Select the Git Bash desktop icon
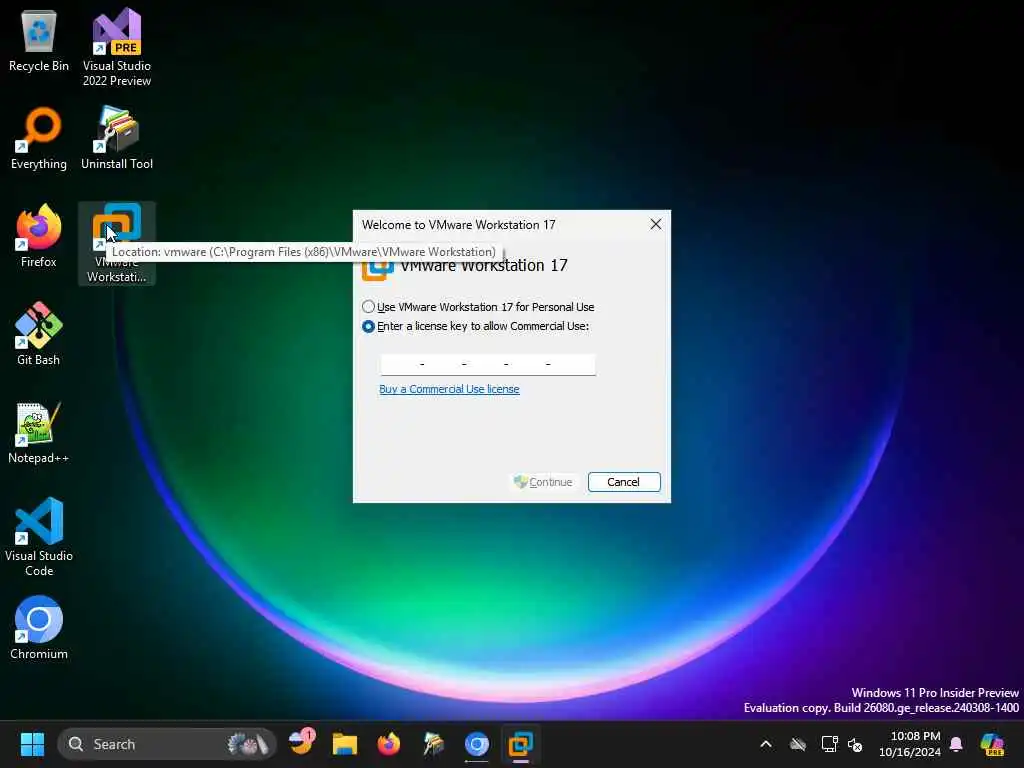Screen dimensions: 1024x768 [39, 334]
